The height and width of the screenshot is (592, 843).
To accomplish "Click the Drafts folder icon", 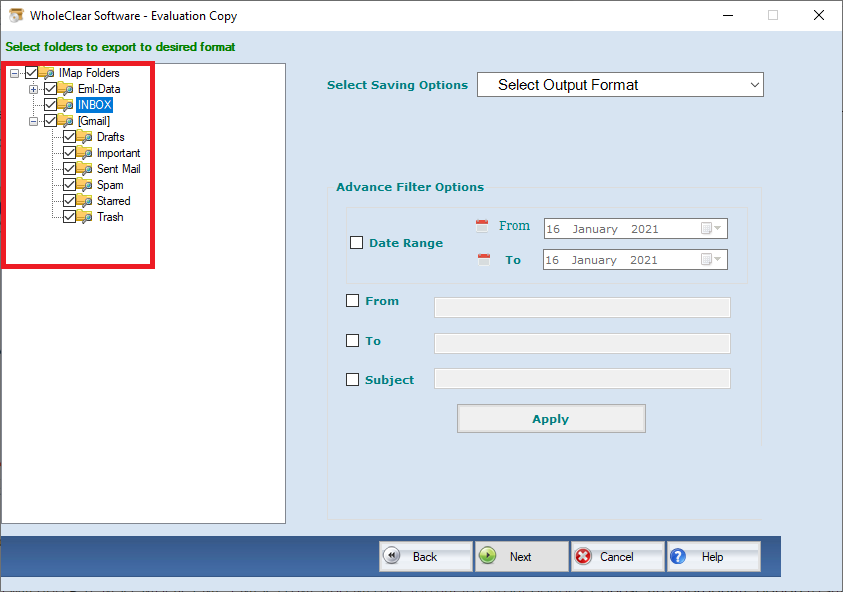I will pyautogui.click(x=84, y=137).
